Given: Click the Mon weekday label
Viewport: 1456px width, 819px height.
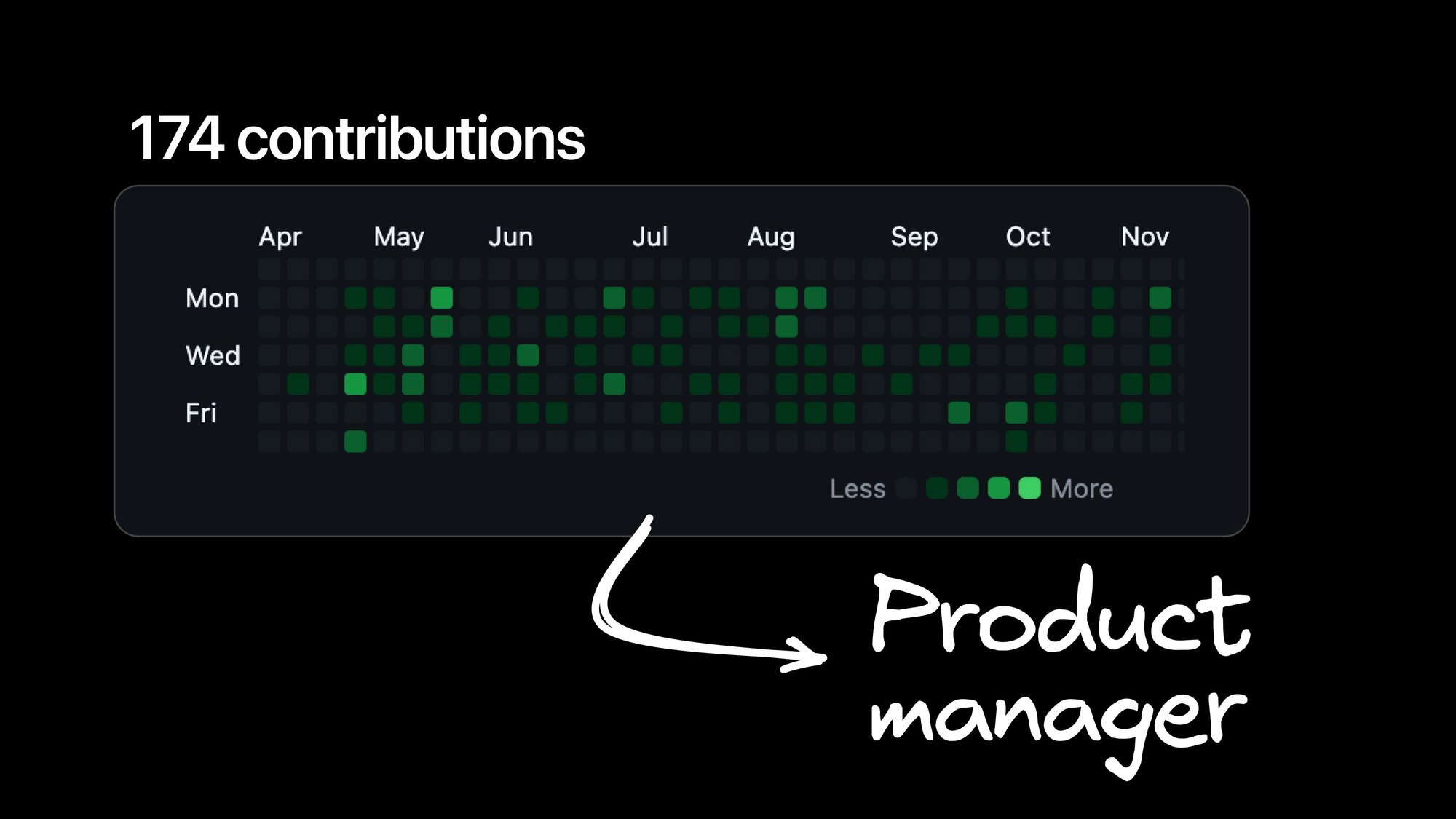Looking at the screenshot, I should pyautogui.click(x=212, y=298).
